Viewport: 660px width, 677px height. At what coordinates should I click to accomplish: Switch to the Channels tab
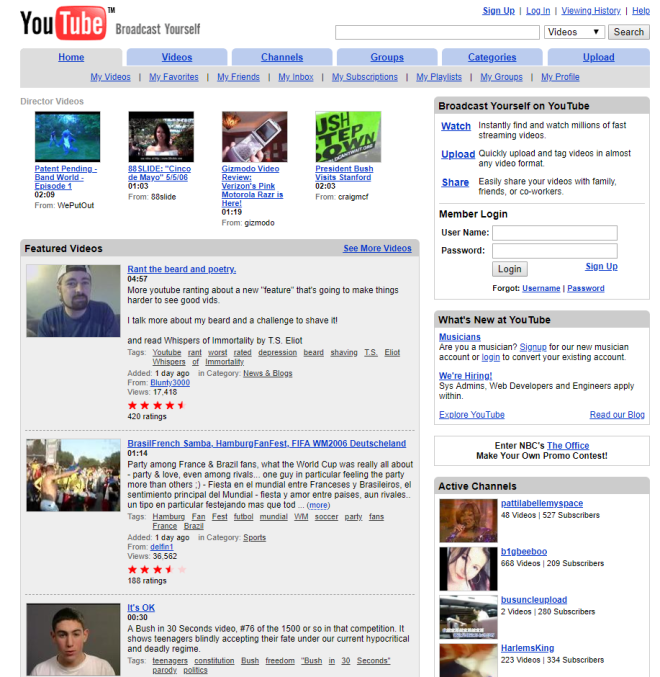pos(282,57)
